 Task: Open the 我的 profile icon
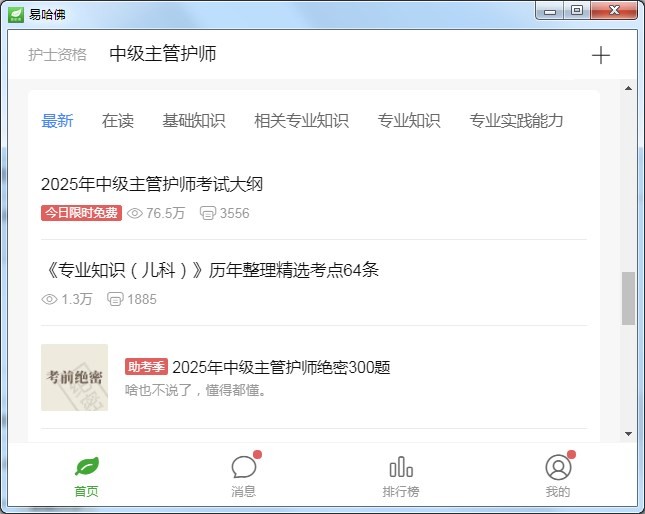[x=558, y=468]
